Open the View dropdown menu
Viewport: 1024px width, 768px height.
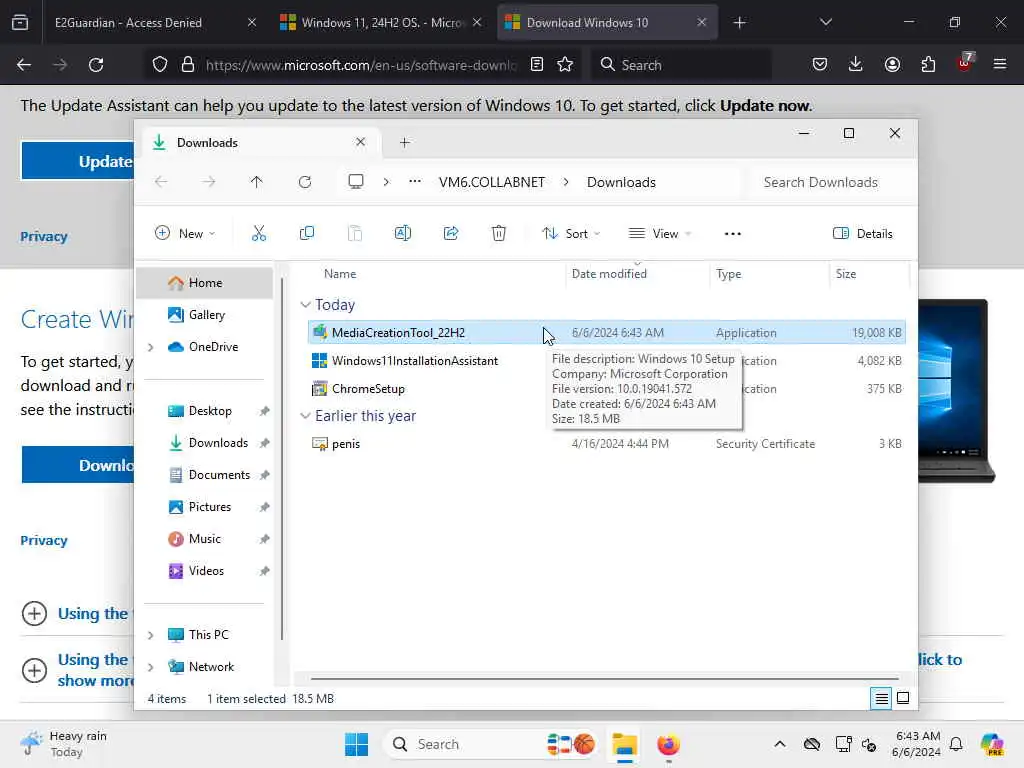coord(660,233)
